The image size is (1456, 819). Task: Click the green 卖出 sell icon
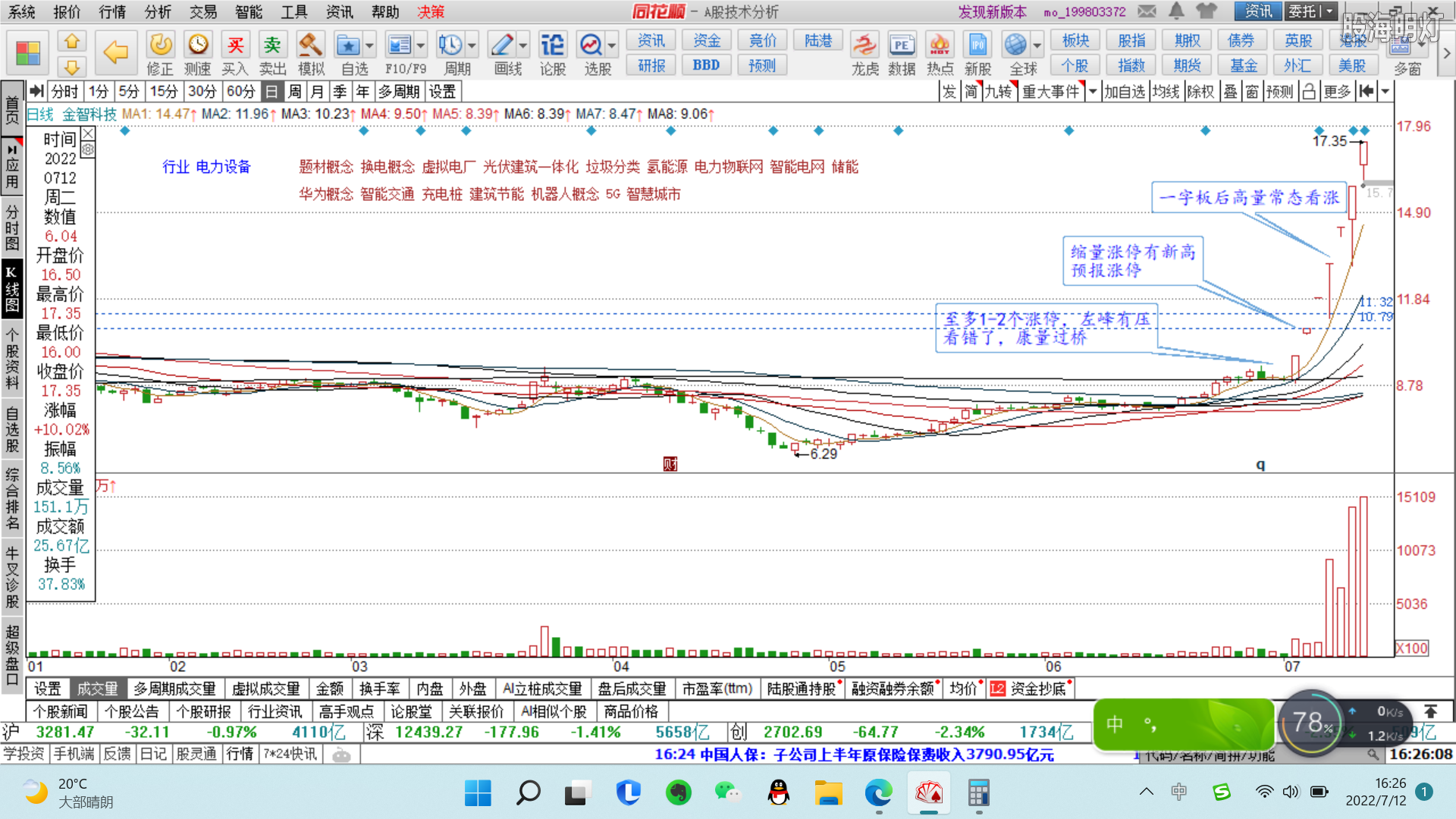(x=272, y=45)
